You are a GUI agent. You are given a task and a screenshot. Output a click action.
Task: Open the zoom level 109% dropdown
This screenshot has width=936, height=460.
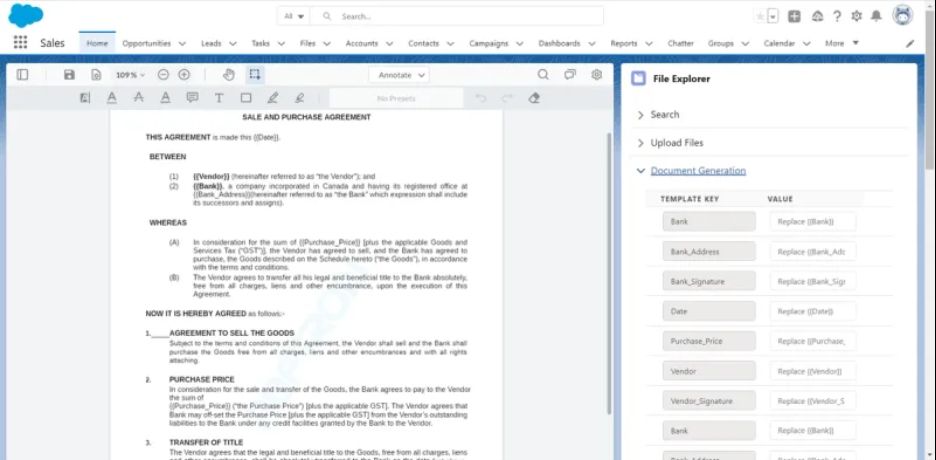click(130, 75)
